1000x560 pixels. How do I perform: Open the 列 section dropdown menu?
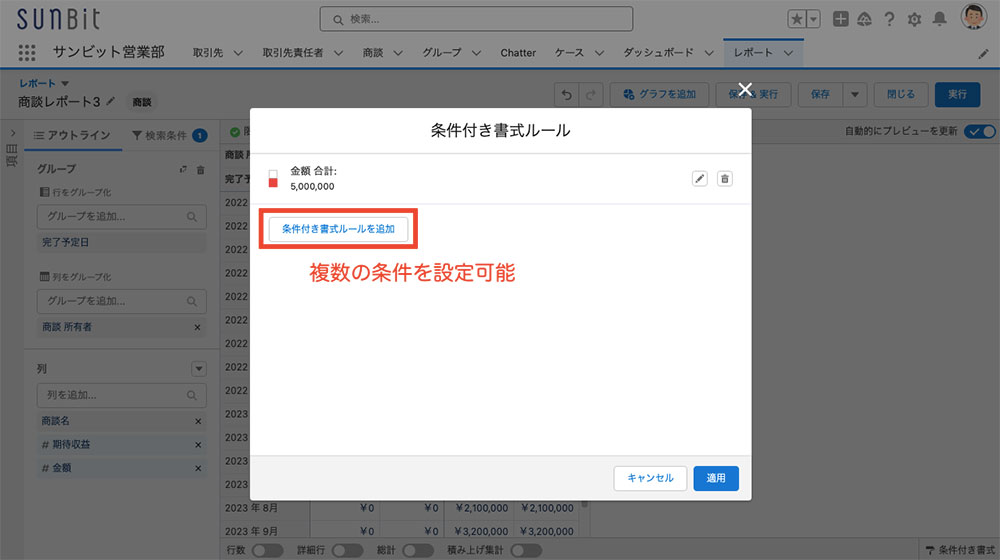(x=198, y=369)
